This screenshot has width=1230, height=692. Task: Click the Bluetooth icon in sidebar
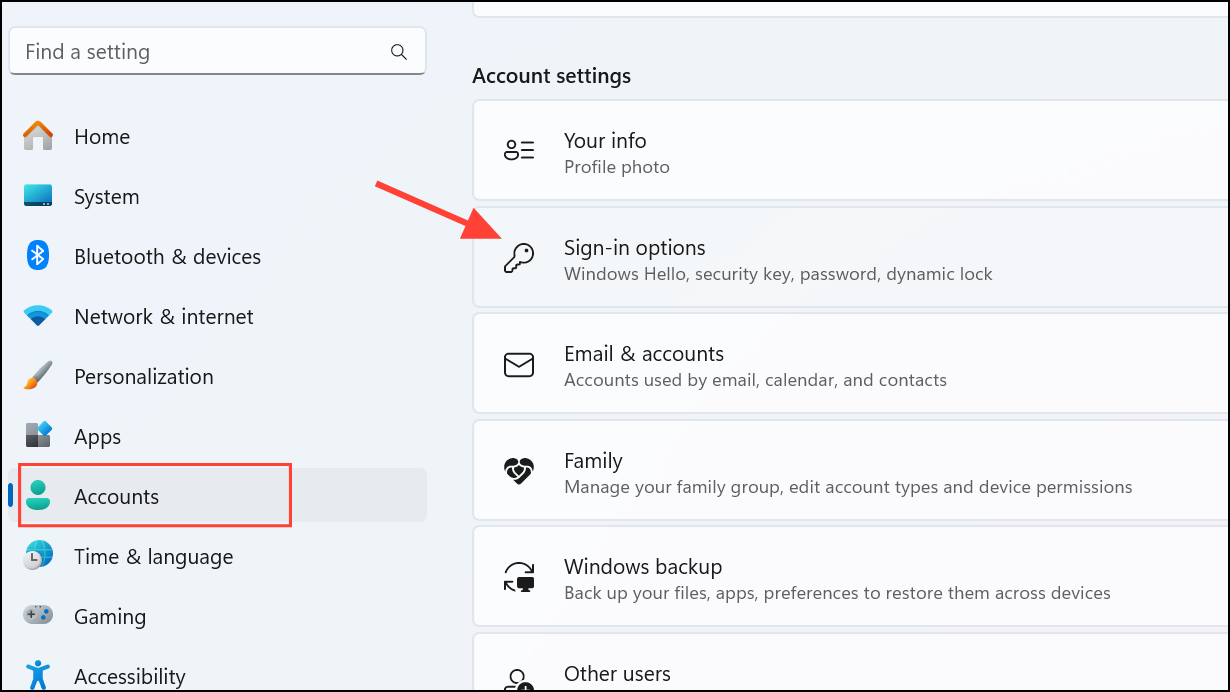pos(38,256)
